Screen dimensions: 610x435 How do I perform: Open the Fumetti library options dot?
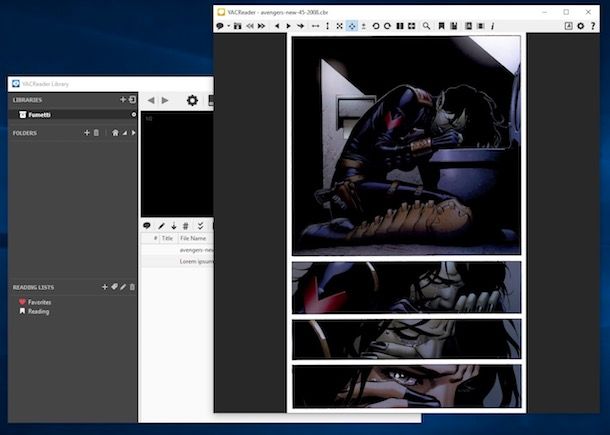point(134,114)
